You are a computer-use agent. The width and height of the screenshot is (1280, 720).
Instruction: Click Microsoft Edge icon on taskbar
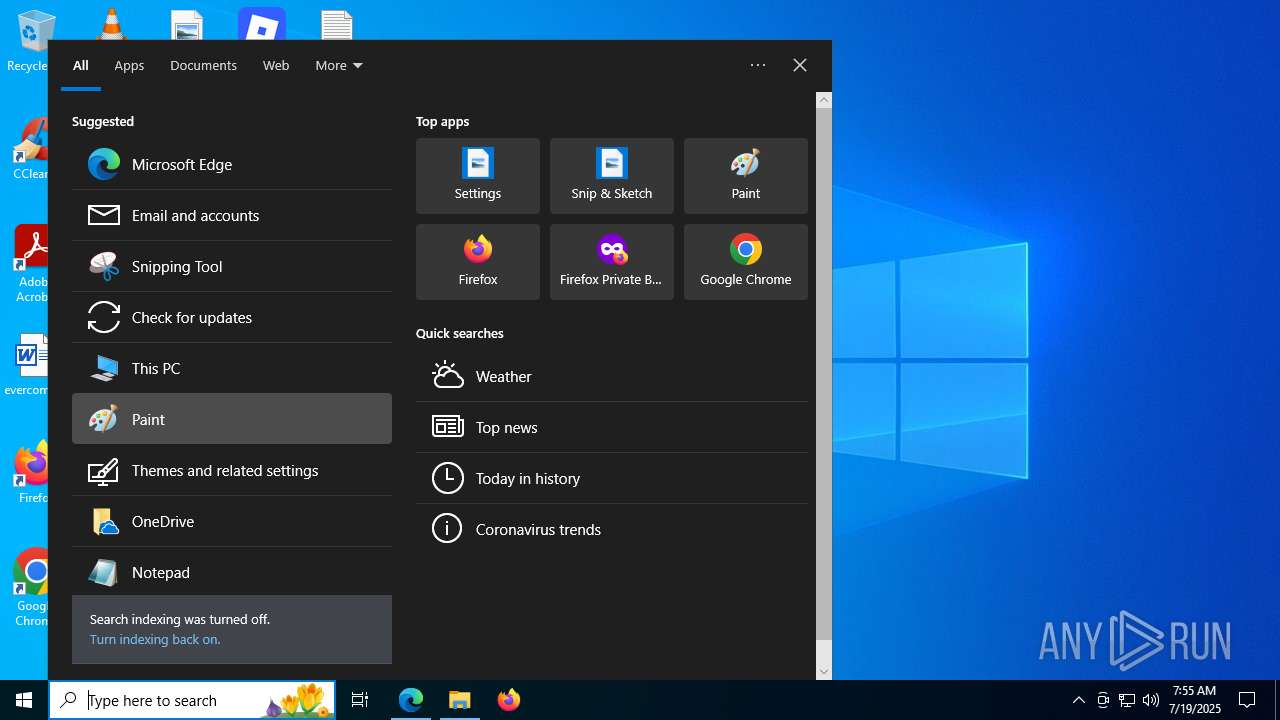click(x=411, y=700)
